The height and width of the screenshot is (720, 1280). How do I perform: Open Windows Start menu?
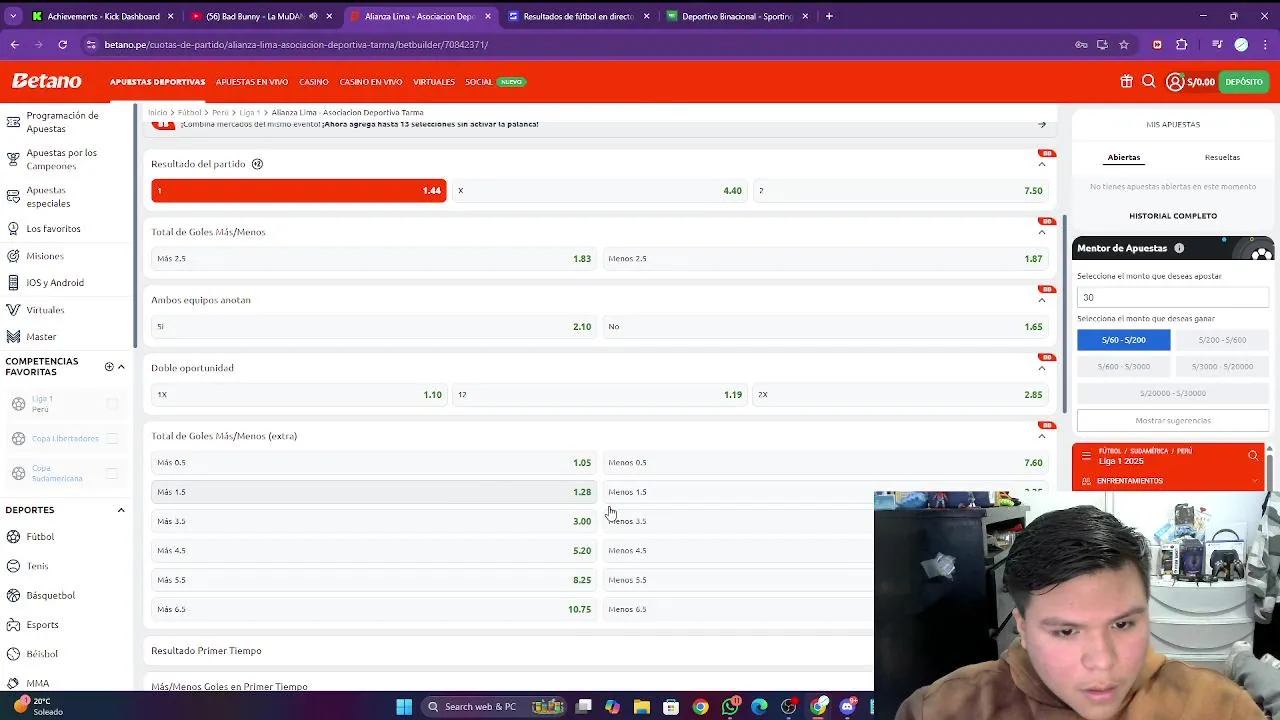coord(404,707)
